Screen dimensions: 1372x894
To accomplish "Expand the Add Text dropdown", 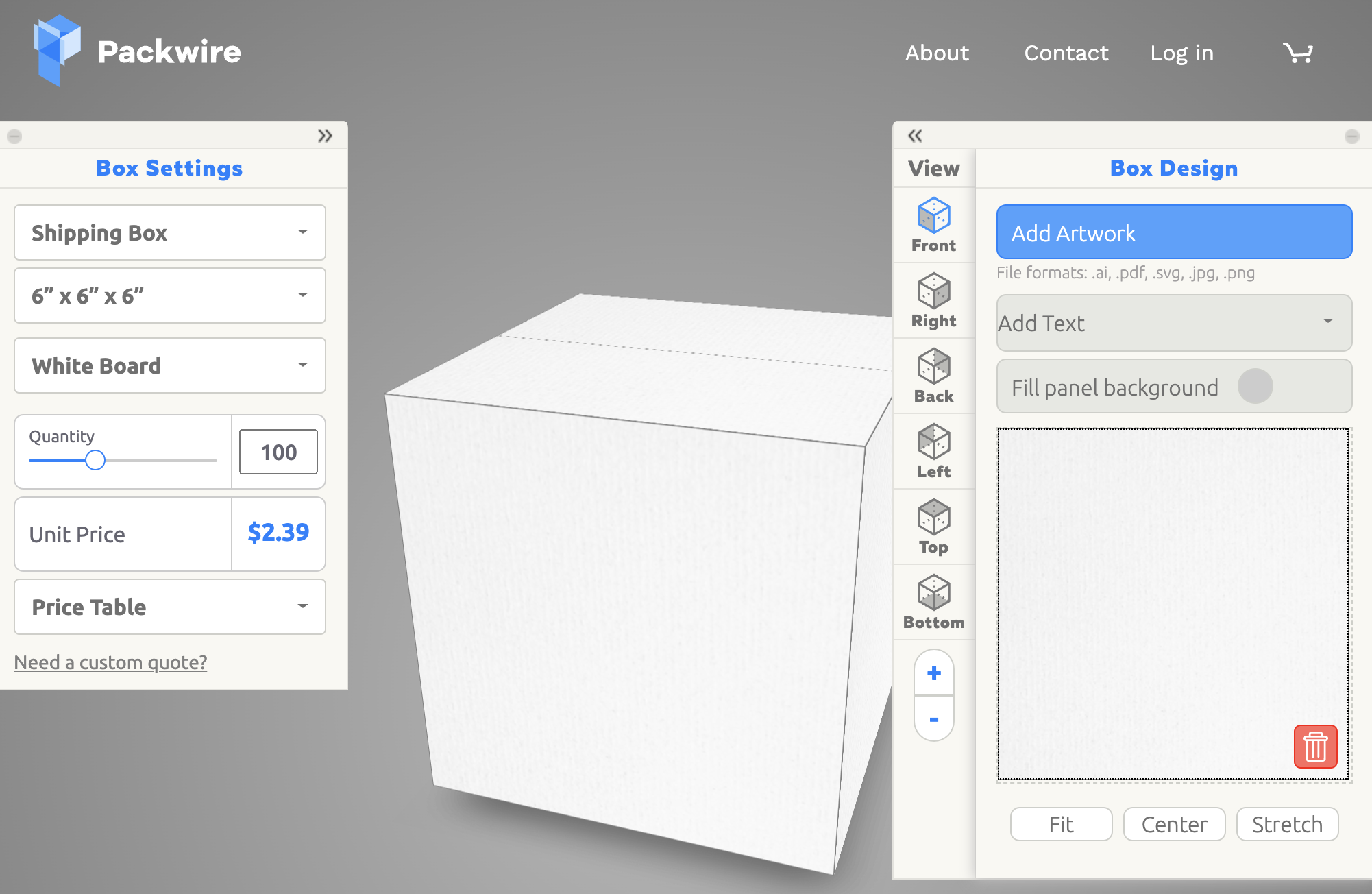I will click(x=1174, y=323).
